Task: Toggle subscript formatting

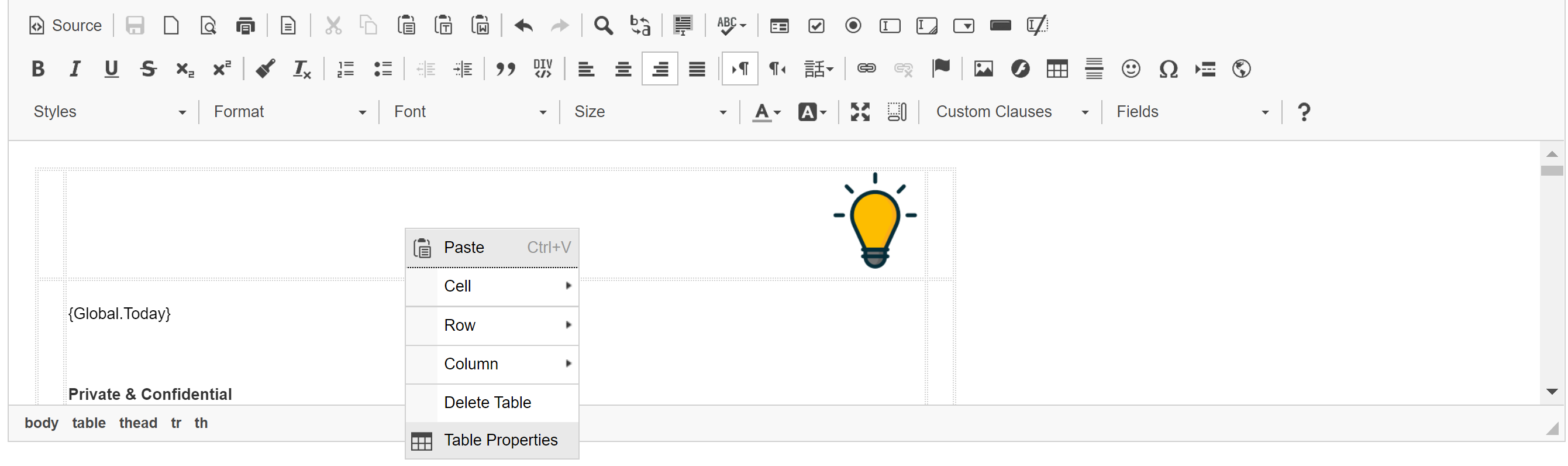Action: coord(185,69)
